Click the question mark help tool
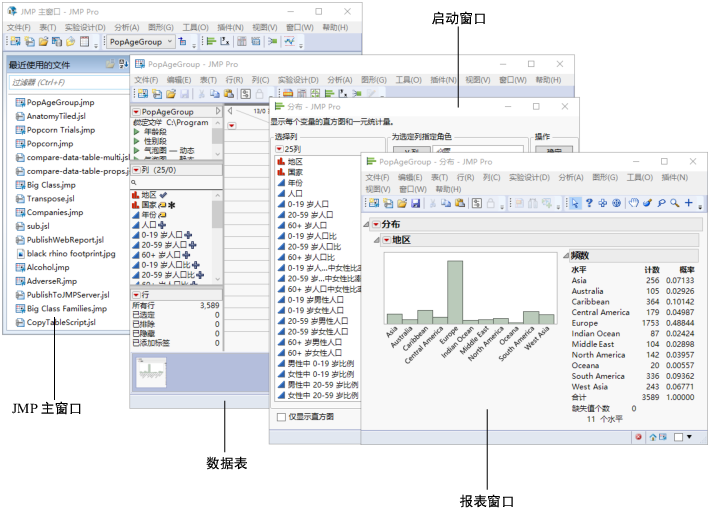 [589, 203]
